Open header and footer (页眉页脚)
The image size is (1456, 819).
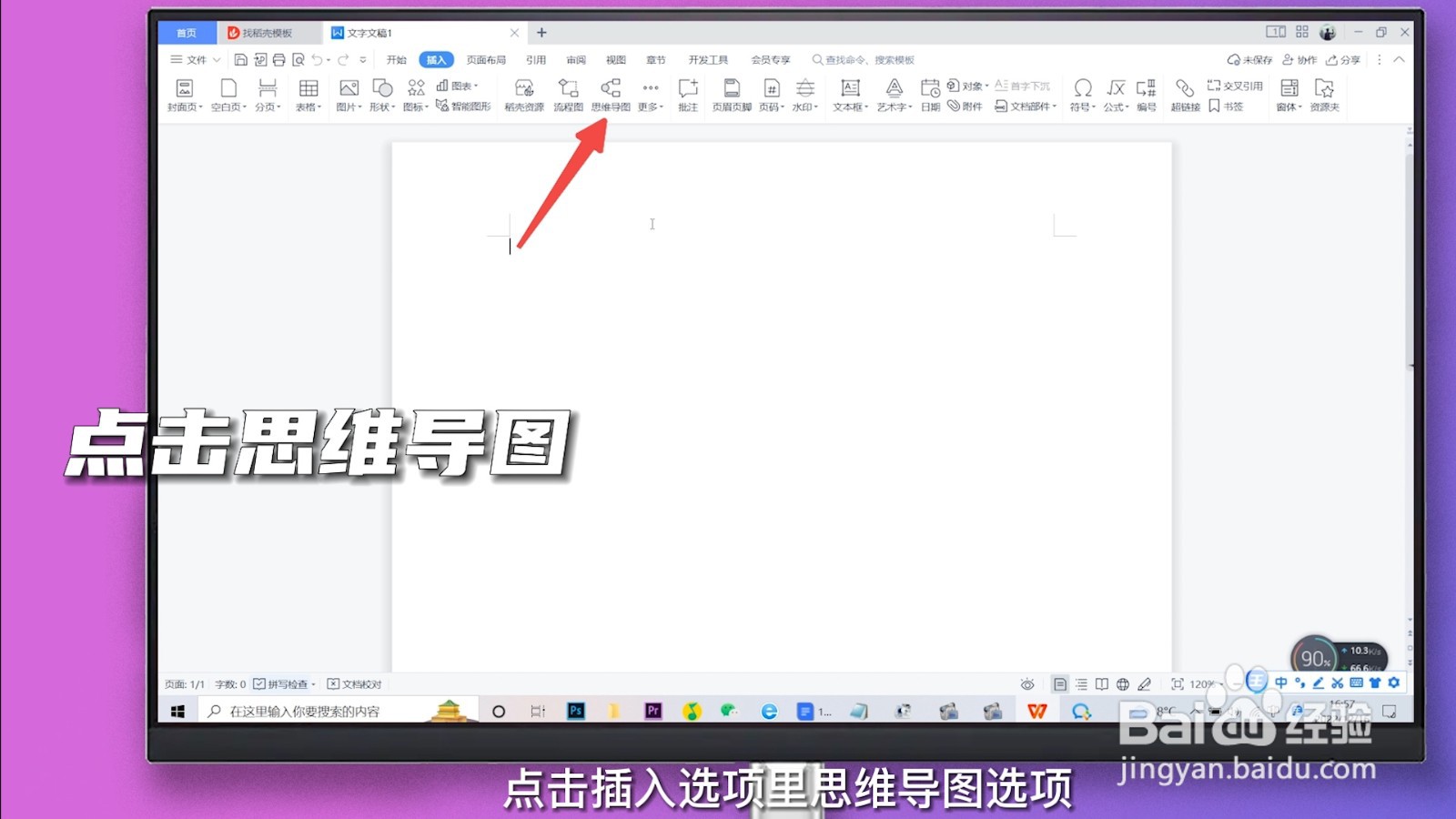(732, 95)
